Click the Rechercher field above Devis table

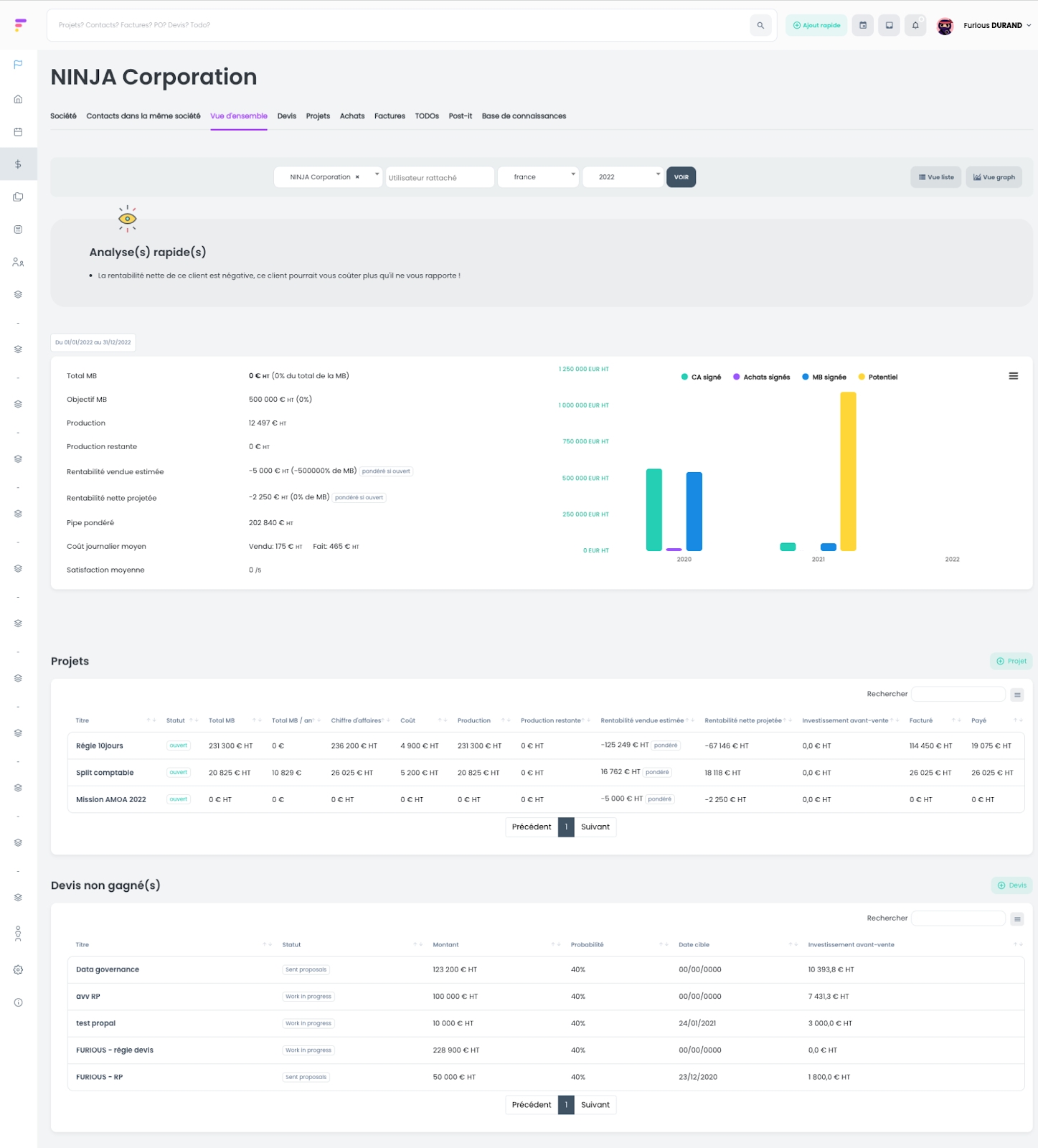[958, 918]
